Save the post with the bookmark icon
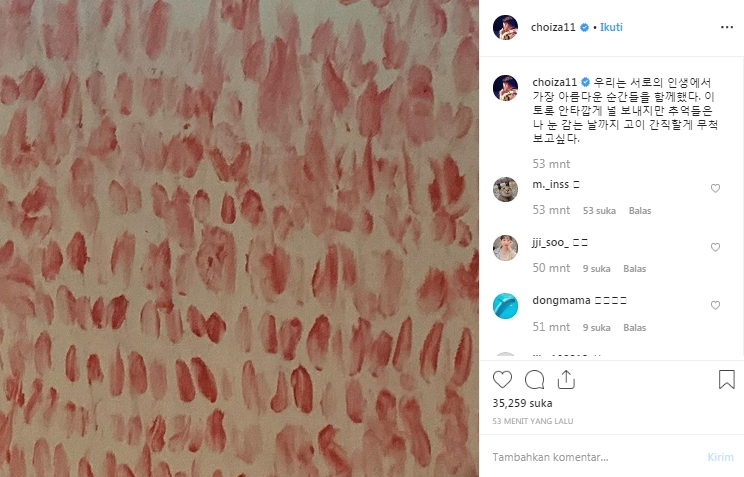744x477 pixels. (726, 380)
